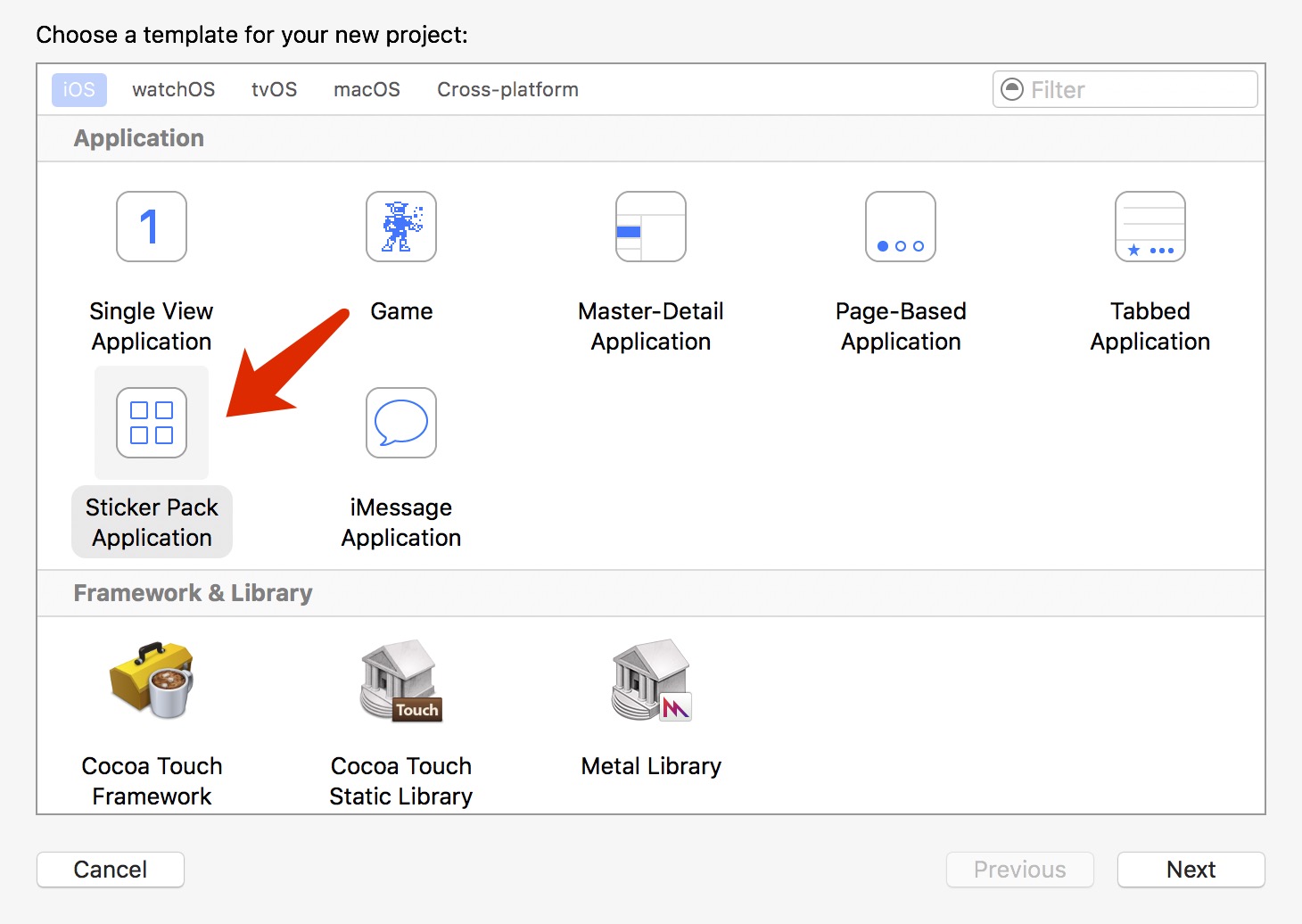The width and height of the screenshot is (1302, 924).
Task: Show Cross-platform templates tab
Action: (508, 90)
